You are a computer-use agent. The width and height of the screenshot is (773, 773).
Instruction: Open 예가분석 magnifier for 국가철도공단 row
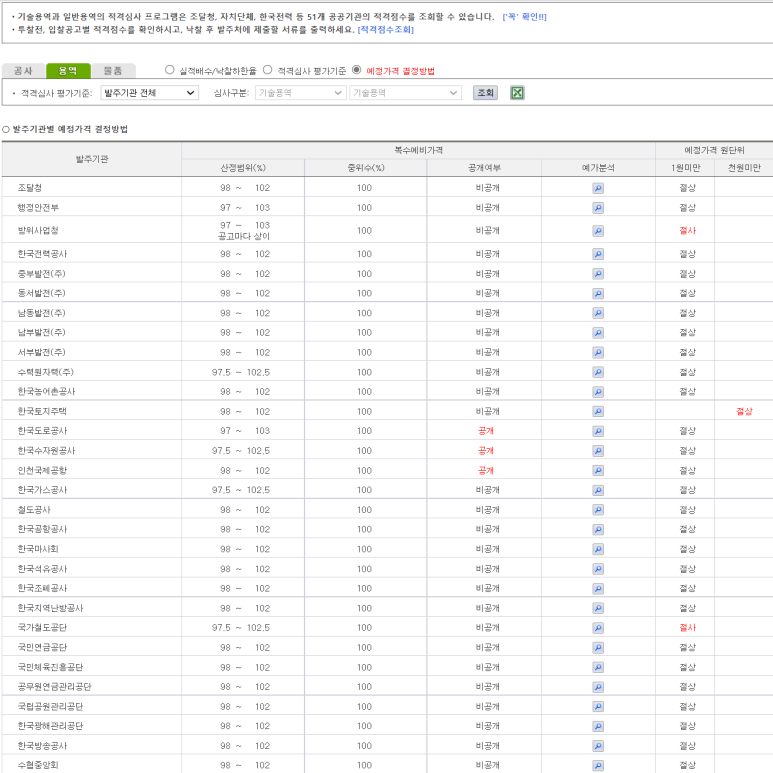pyautogui.click(x=598, y=628)
